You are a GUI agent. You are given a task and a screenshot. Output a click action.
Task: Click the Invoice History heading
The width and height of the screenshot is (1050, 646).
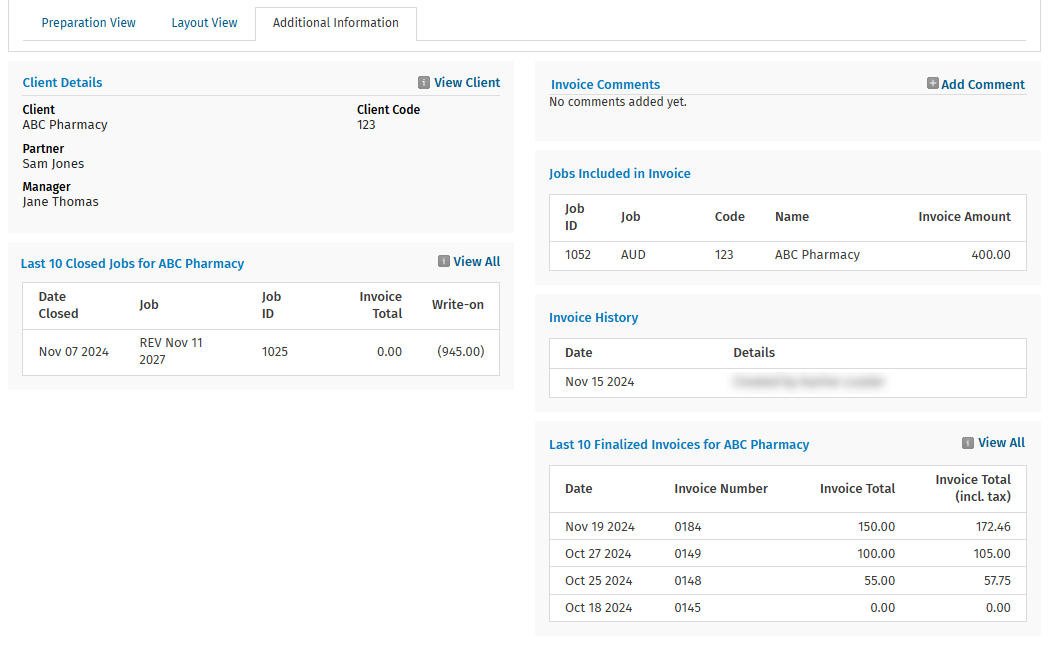pyautogui.click(x=593, y=317)
